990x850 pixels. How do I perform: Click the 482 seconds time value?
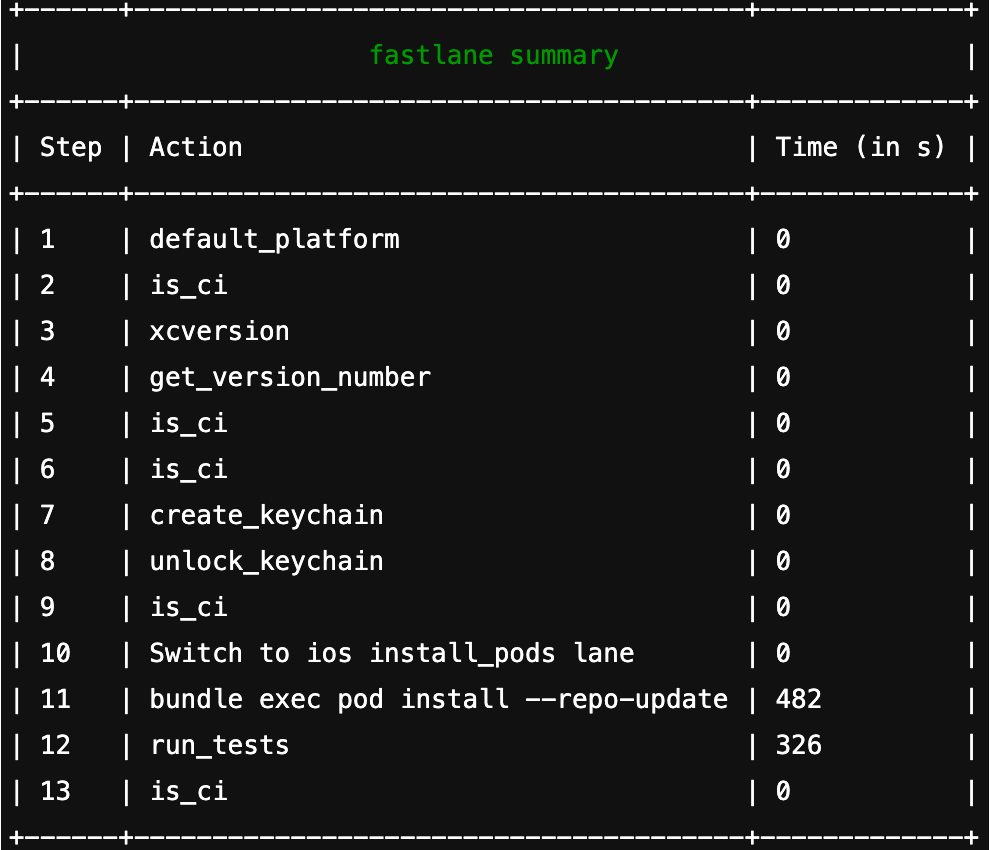[798, 699]
